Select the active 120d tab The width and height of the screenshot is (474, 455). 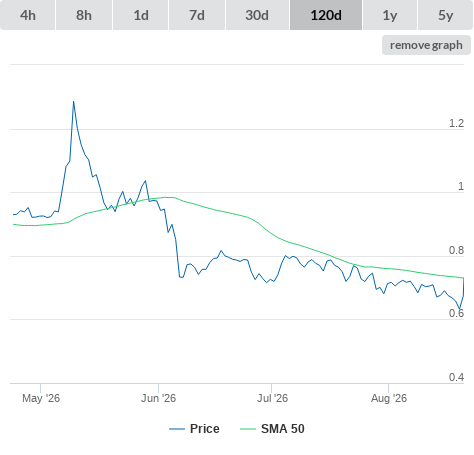pyautogui.click(x=326, y=15)
